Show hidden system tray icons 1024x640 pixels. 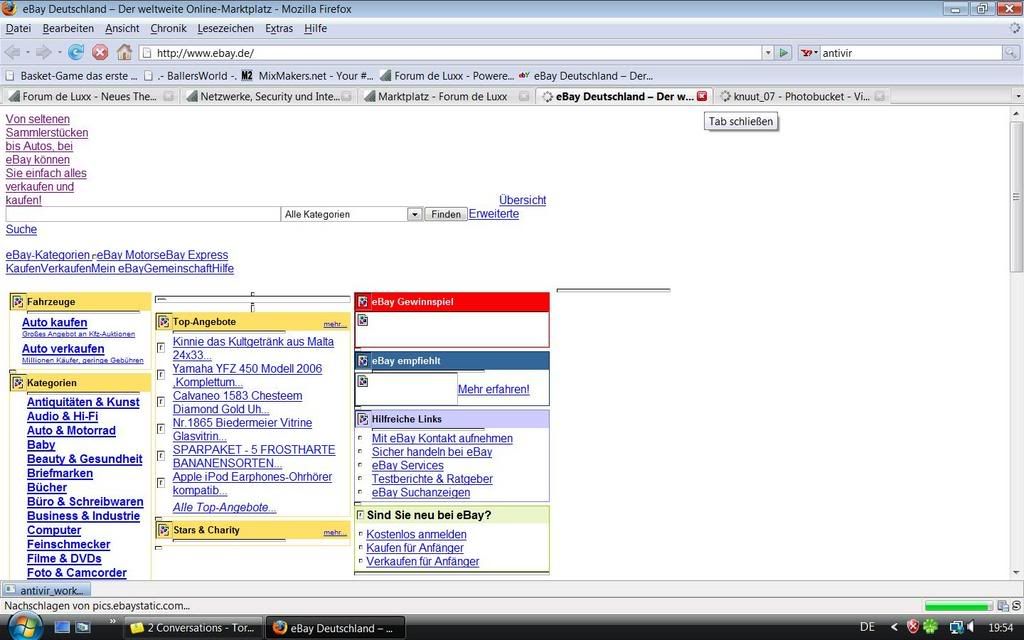pyautogui.click(x=895, y=628)
